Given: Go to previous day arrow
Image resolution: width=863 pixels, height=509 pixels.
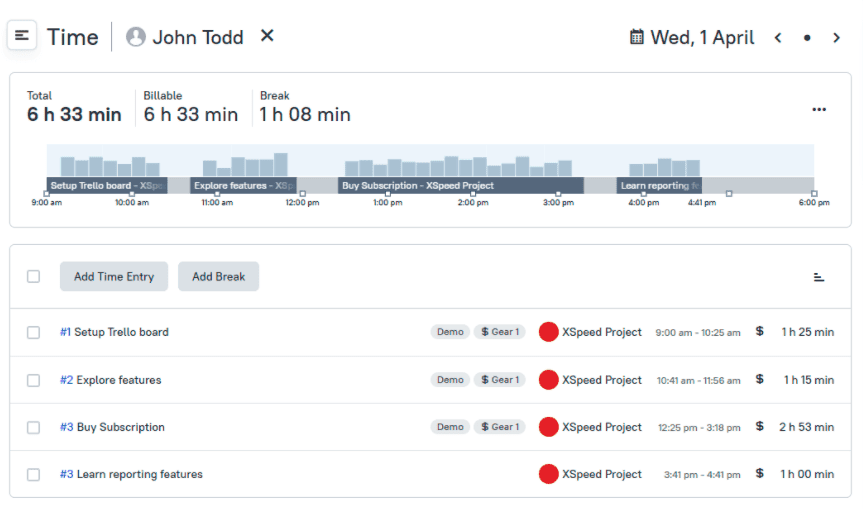Looking at the screenshot, I should pyautogui.click(x=778, y=38).
